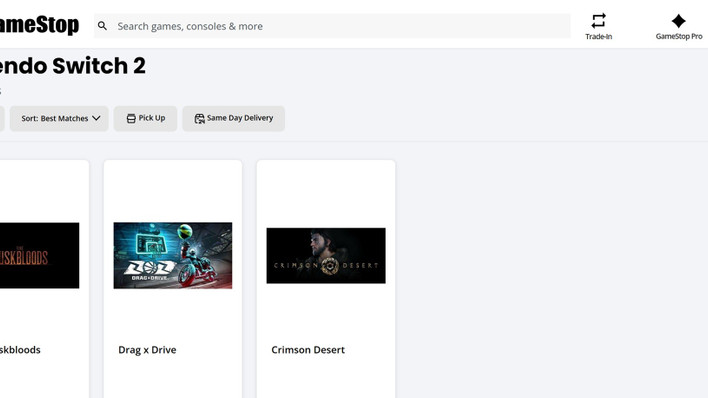Viewport: 708px width, 398px height.
Task: Open the Drag x Drive cover thumbnail
Action: (173, 255)
